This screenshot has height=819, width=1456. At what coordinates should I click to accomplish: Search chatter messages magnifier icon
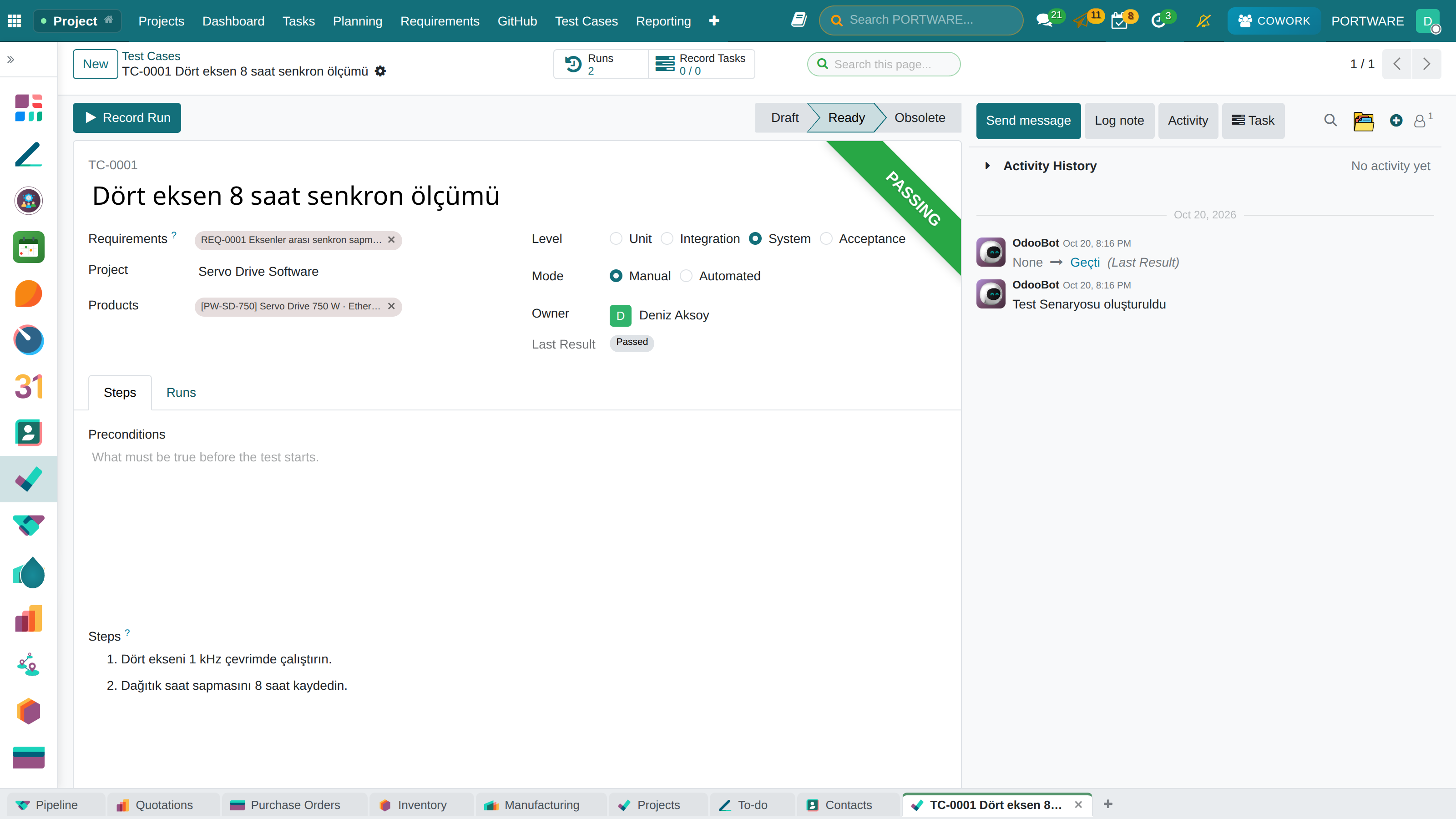[1330, 121]
